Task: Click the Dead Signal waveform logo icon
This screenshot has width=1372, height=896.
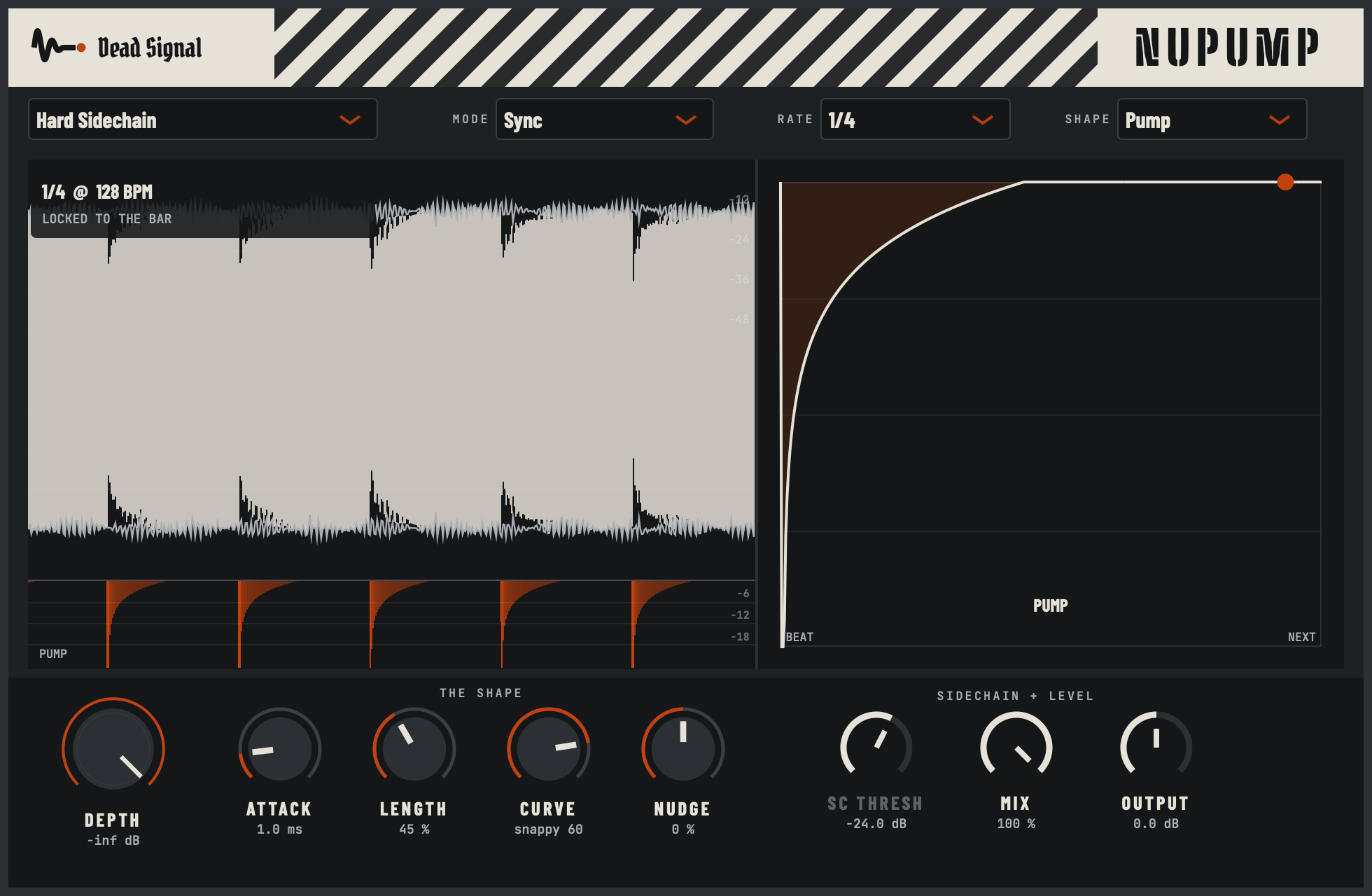Action: [x=59, y=46]
